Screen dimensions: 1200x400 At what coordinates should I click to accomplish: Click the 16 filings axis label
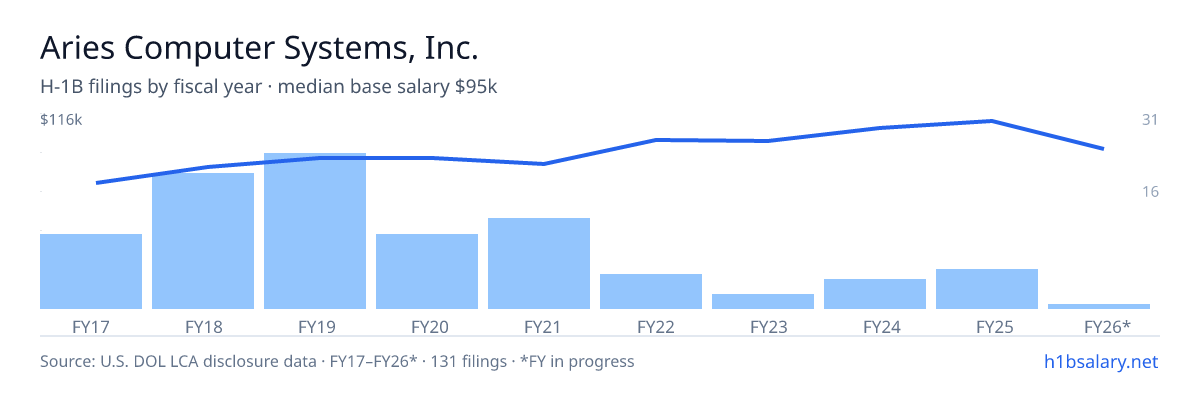coord(1150,191)
